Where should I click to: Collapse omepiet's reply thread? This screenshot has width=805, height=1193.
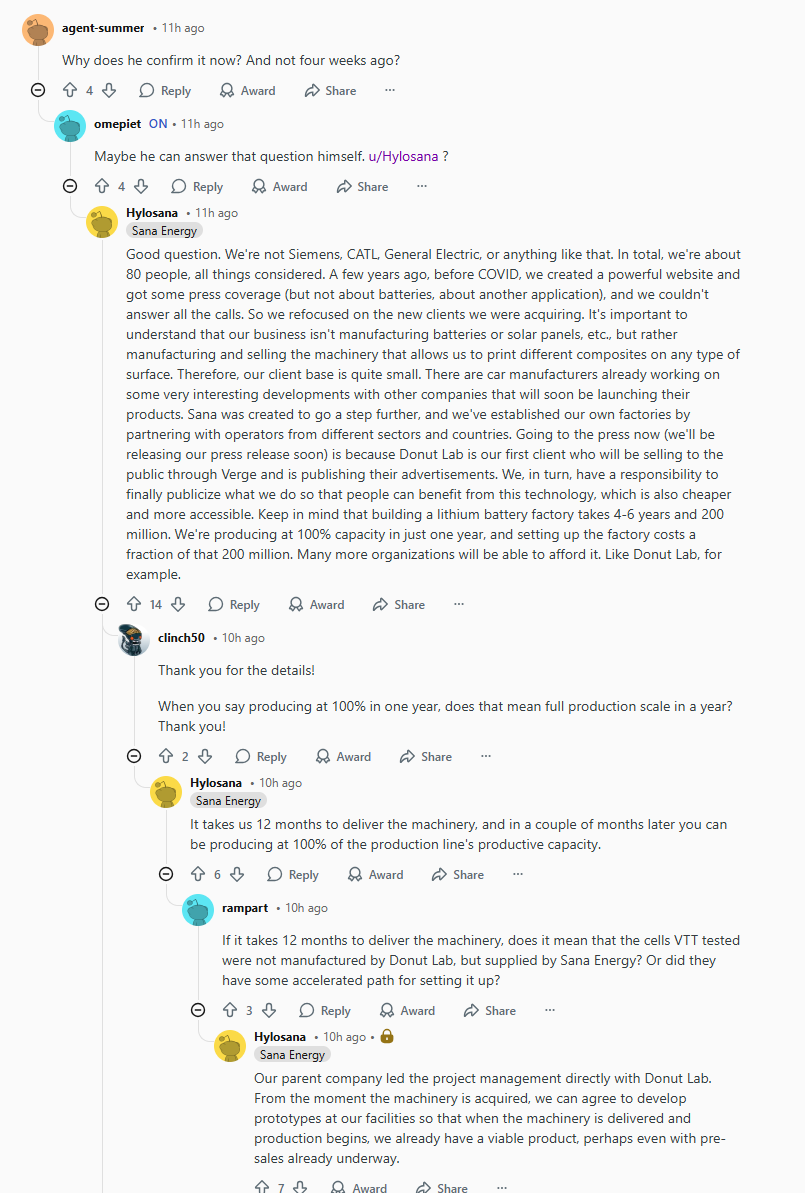[x=70, y=186]
